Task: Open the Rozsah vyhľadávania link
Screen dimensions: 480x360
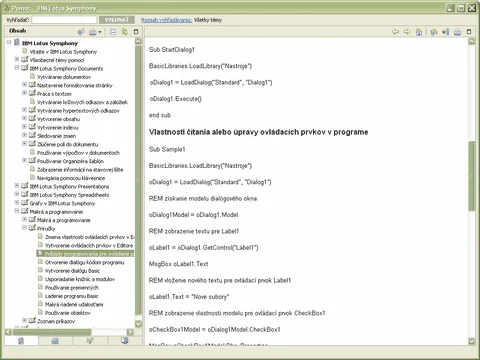Action: point(166,20)
